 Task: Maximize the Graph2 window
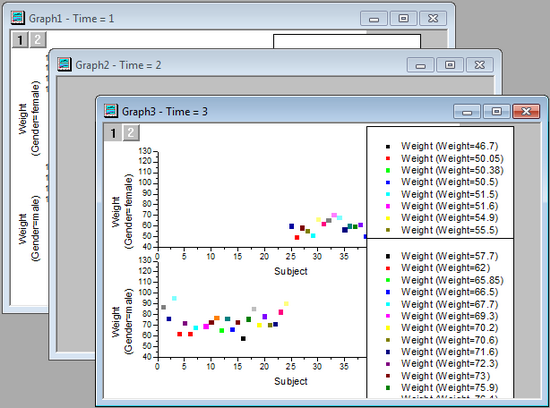pyautogui.click(x=450, y=65)
